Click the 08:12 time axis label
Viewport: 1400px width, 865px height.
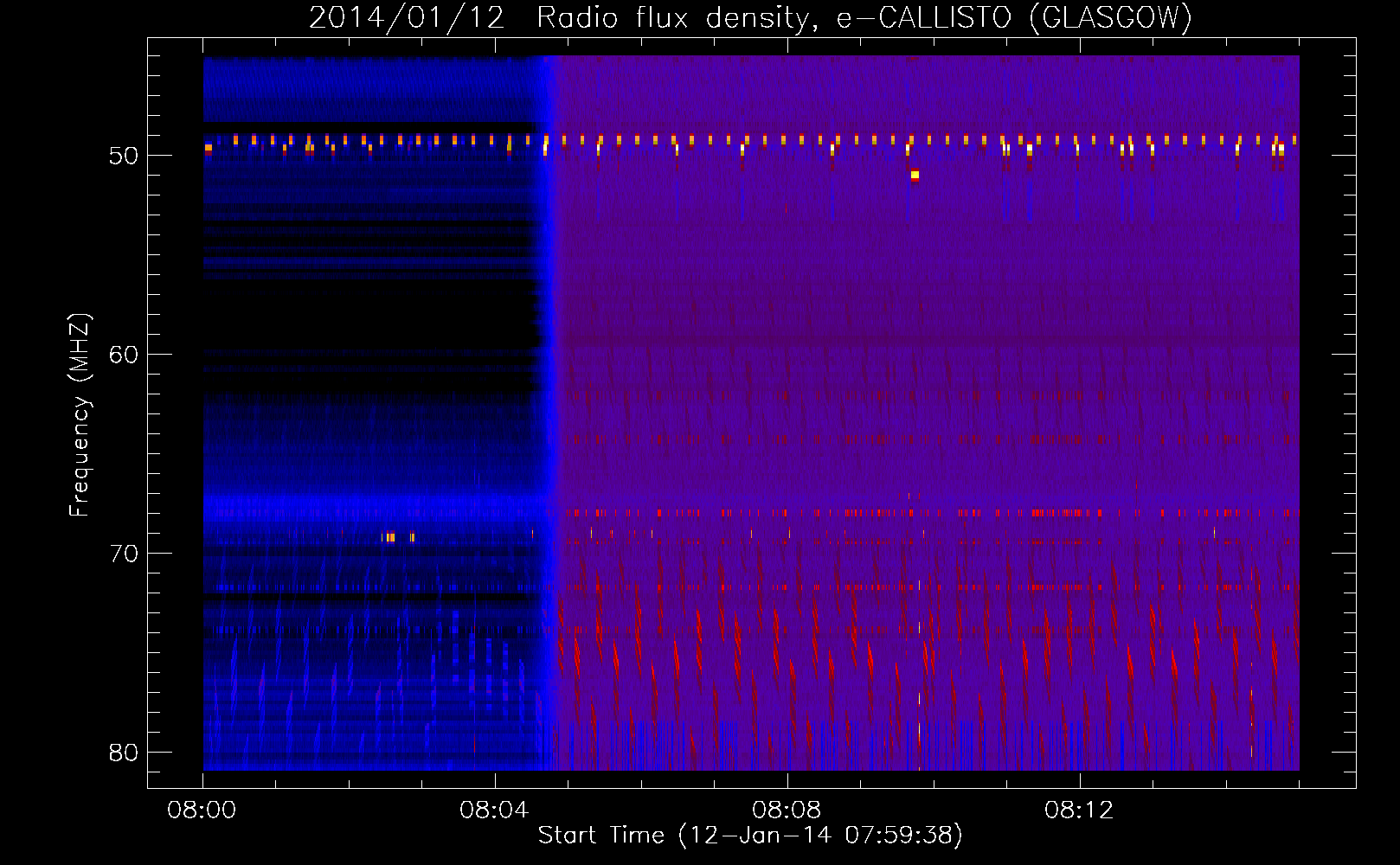tap(1079, 811)
